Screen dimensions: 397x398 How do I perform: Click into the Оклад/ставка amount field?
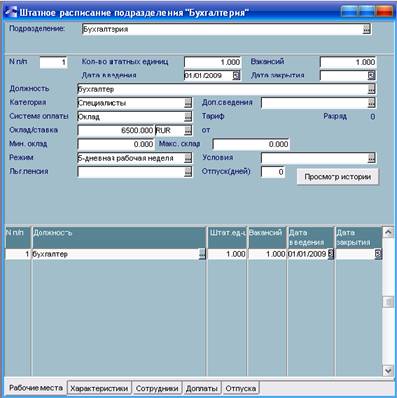point(116,130)
